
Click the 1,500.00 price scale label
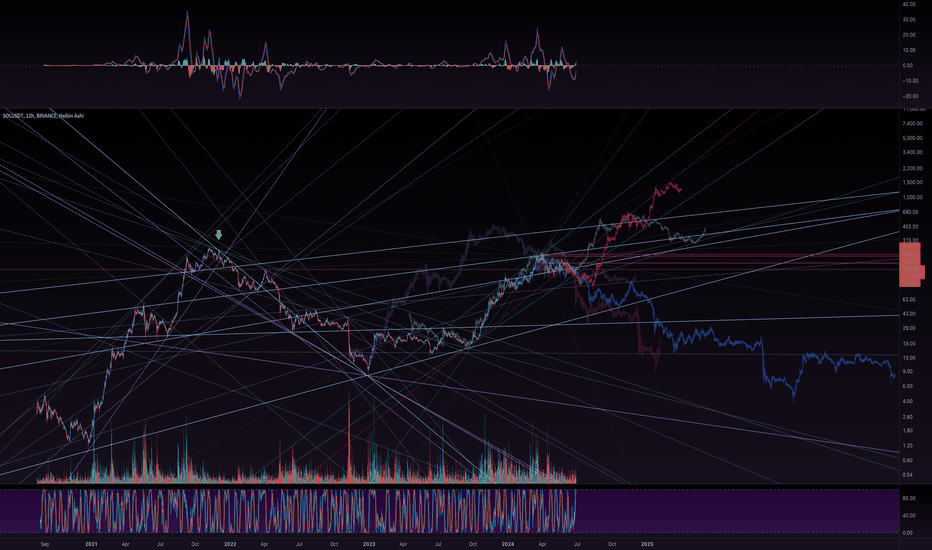click(912, 183)
